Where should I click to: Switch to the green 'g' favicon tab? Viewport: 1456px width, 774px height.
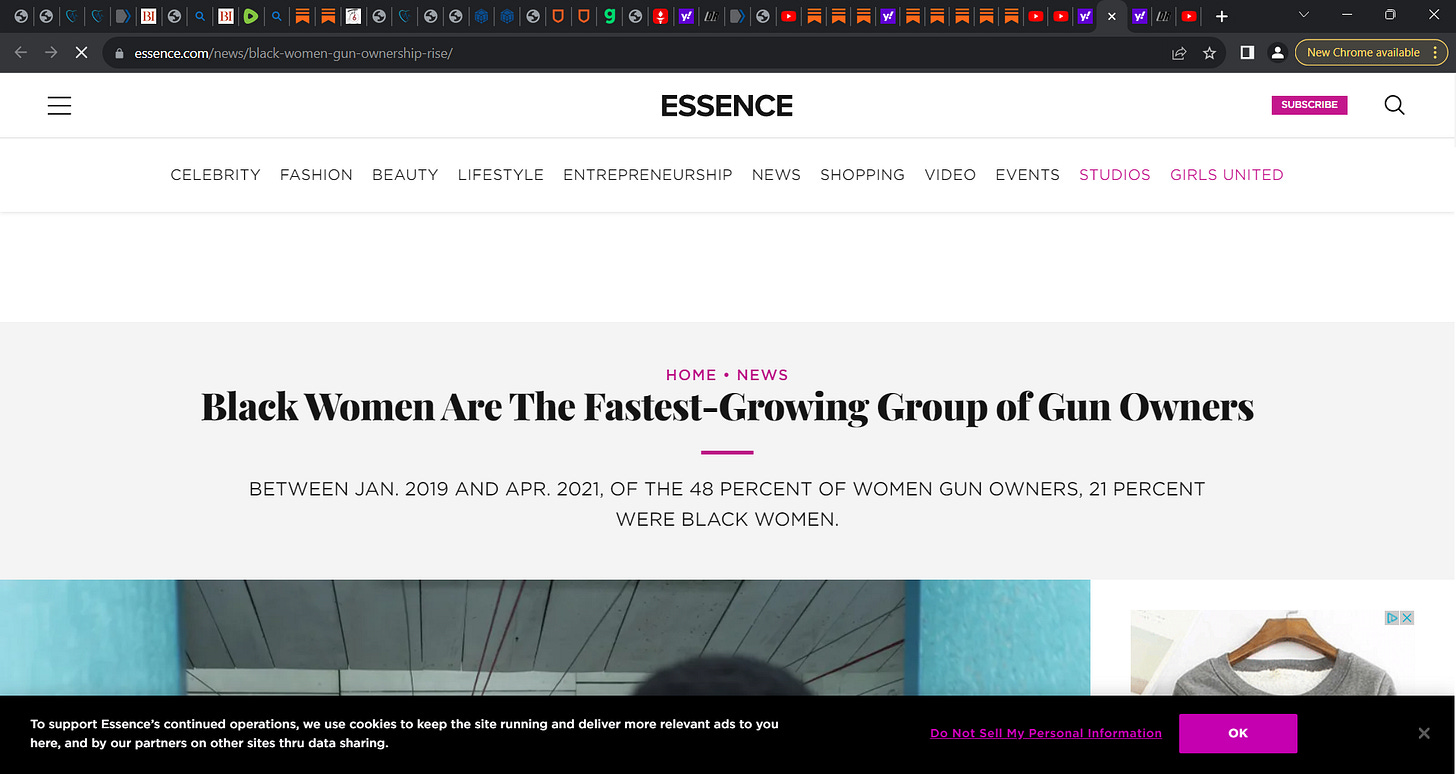click(x=609, y=16)
